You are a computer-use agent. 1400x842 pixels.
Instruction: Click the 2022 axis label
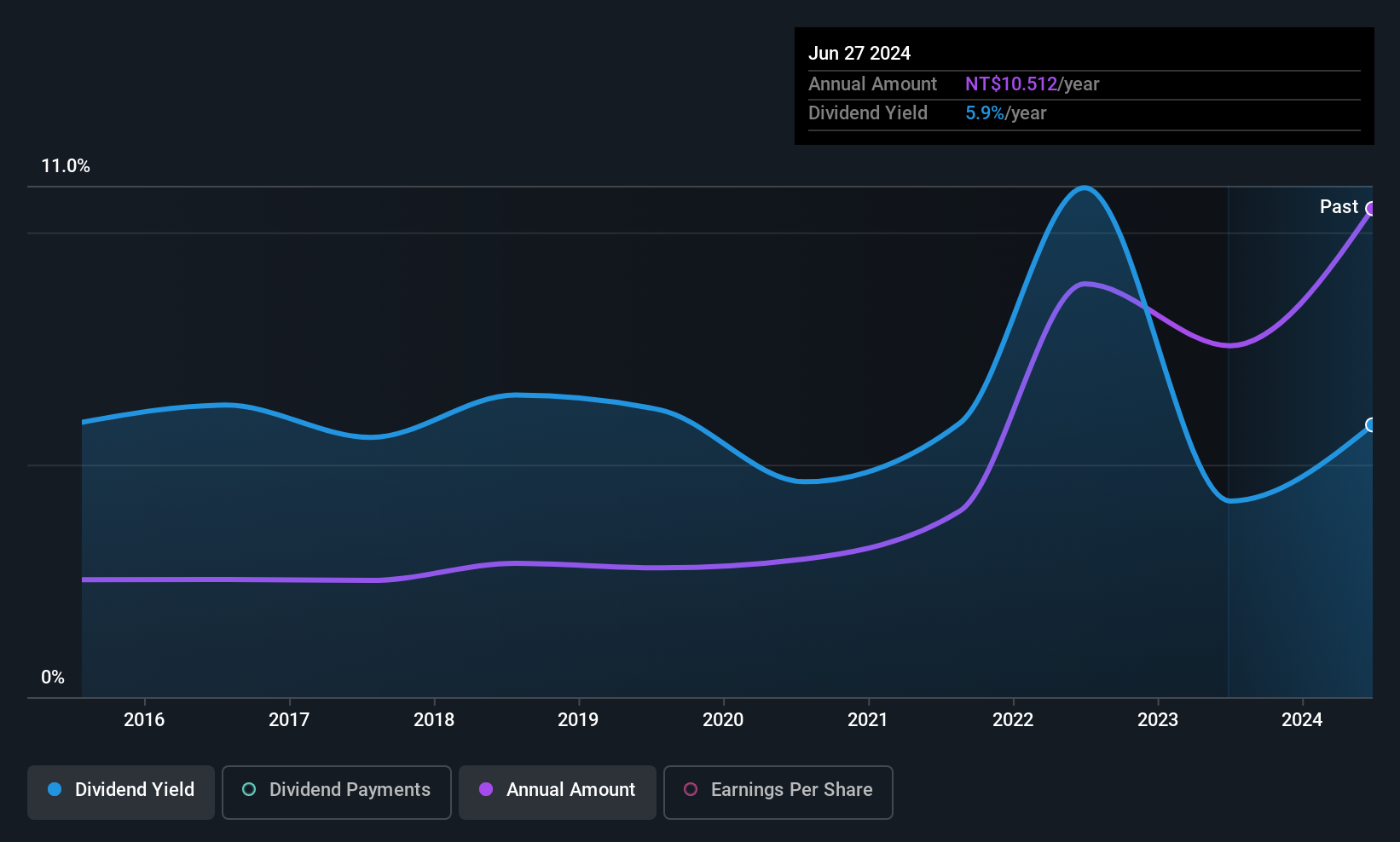coord(1013,719)
